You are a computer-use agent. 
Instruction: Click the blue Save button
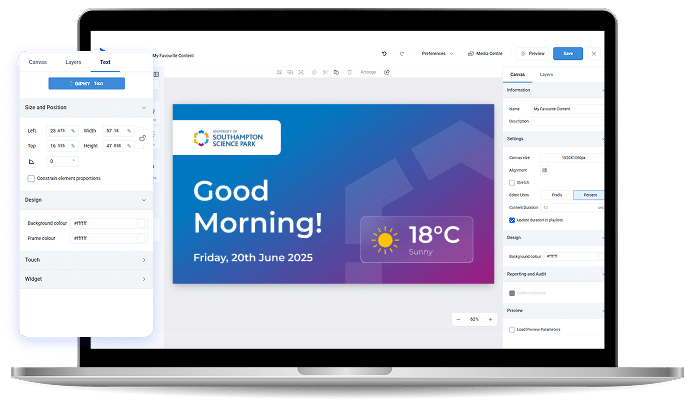(568, 53)
